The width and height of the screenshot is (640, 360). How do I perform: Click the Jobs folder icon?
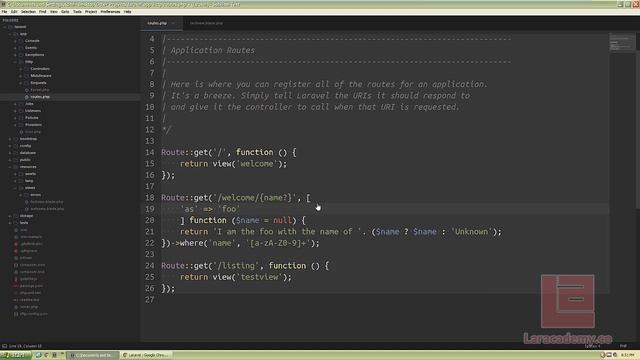click(x=21, y=104)
